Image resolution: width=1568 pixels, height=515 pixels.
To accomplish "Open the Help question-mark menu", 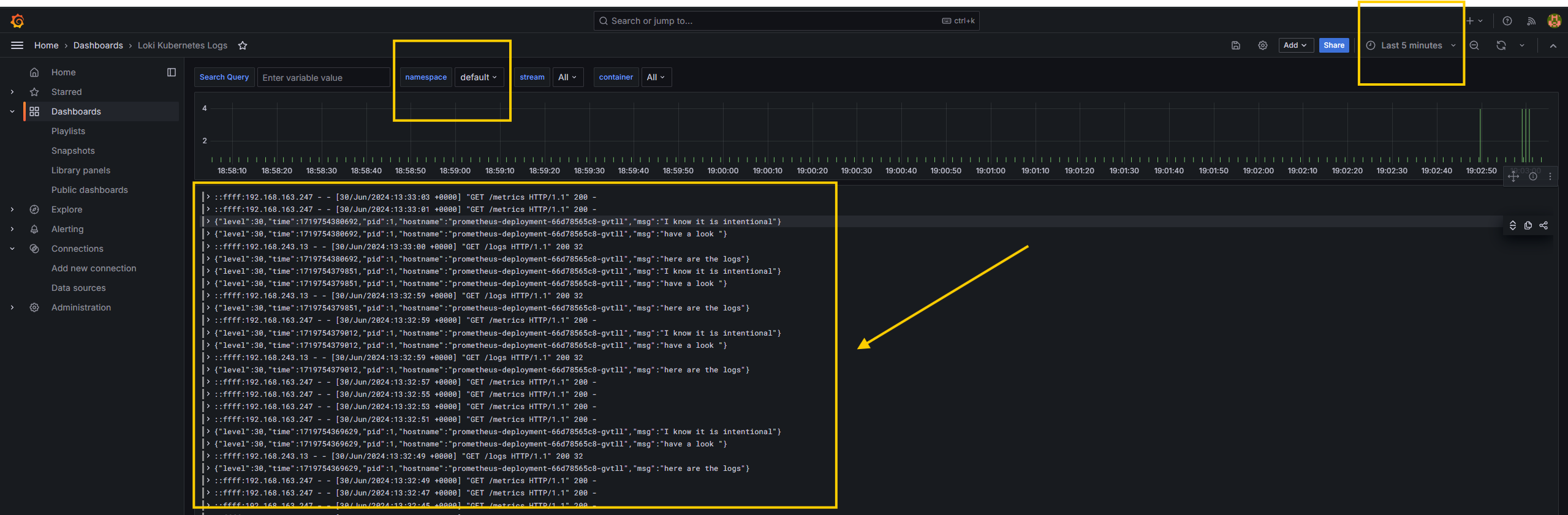I will click(x=1507, y=21).
